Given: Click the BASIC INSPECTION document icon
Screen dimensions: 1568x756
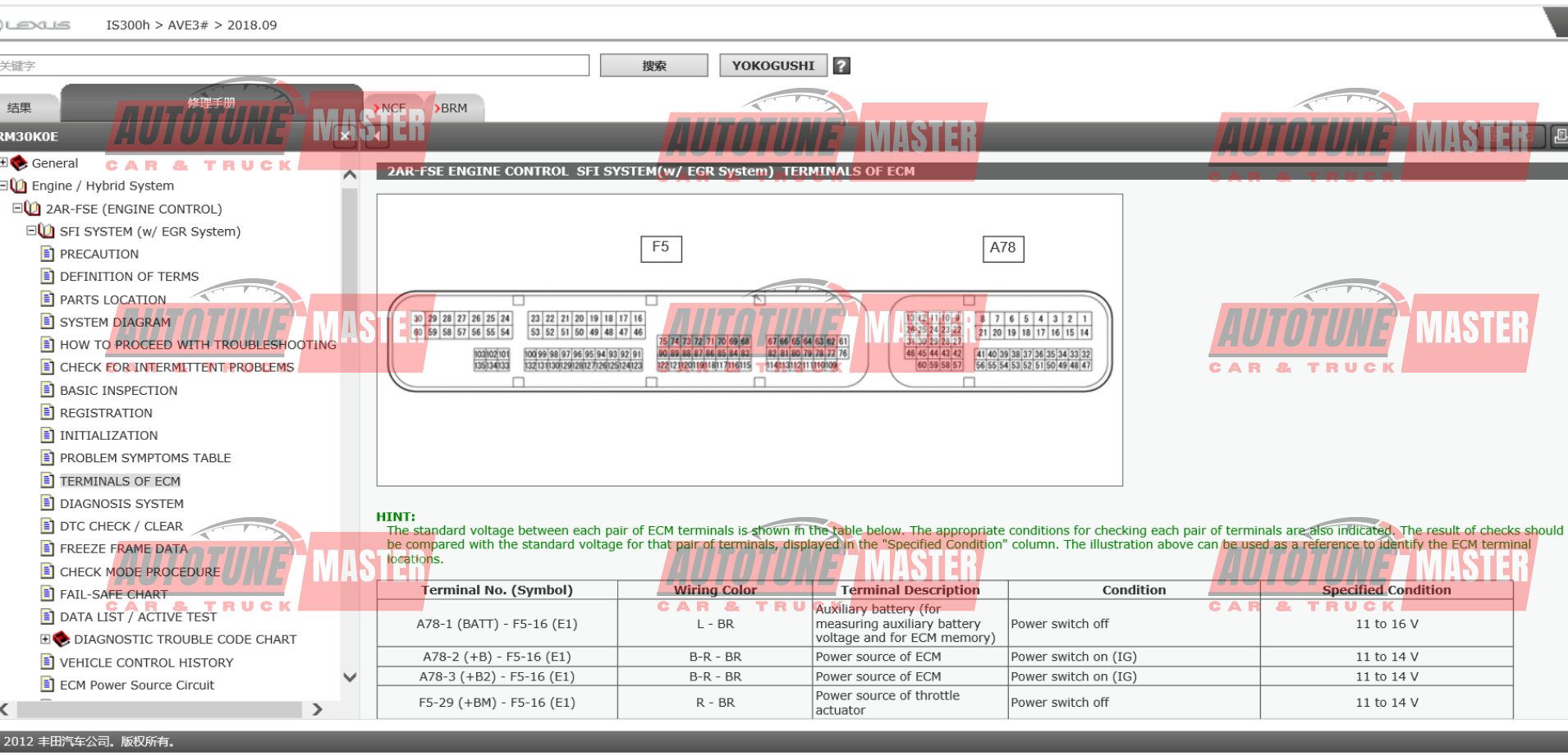Looking at the screenshot, I should point(48,390).
